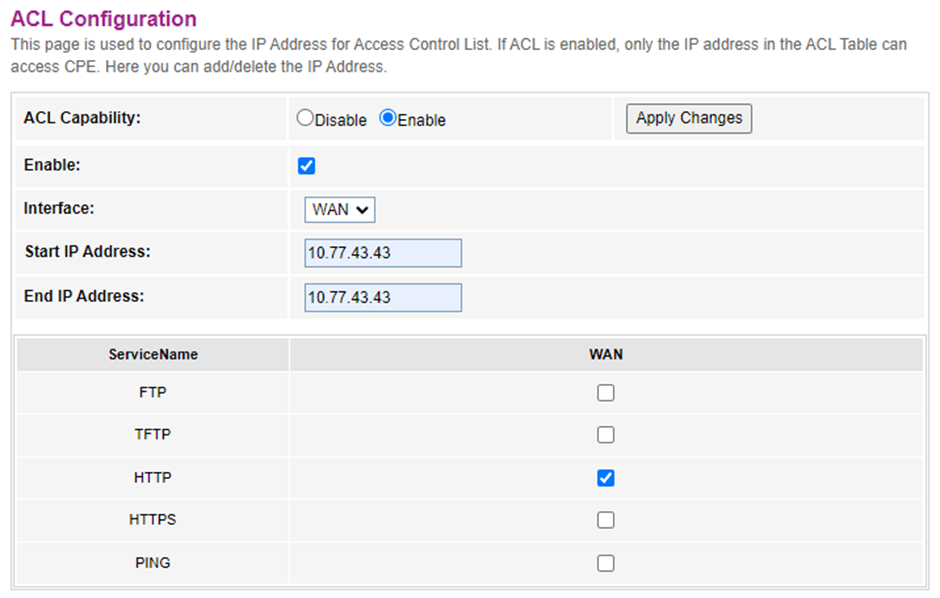
Task: Click the ServiceName column header
Action: pos(153,355)
